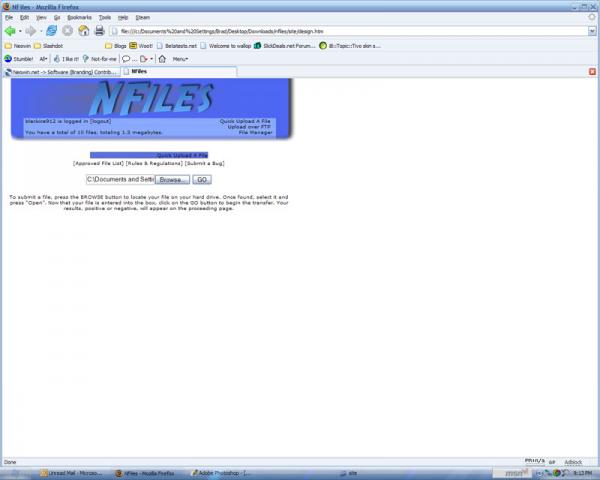Click the Forward arrow button
The width and height of the screenshot is (600, 480).
point(31,31)
